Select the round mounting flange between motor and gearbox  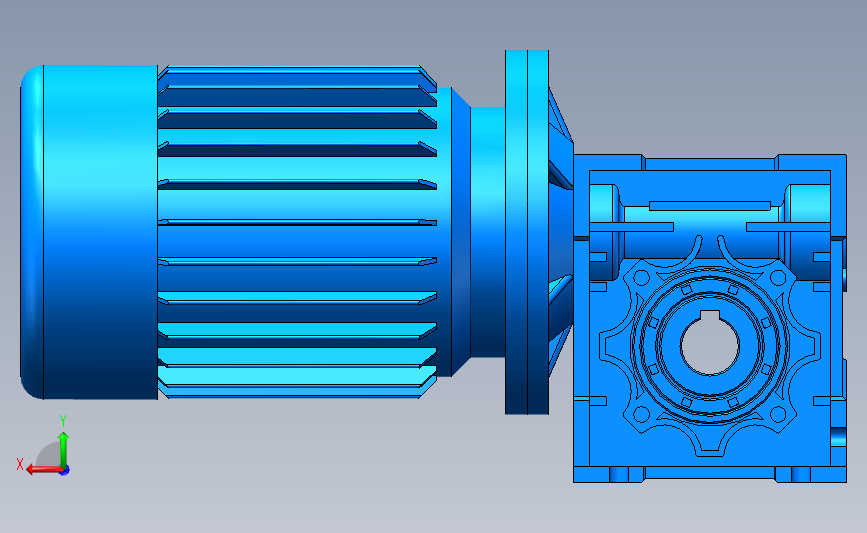click(x=526, y=232)
